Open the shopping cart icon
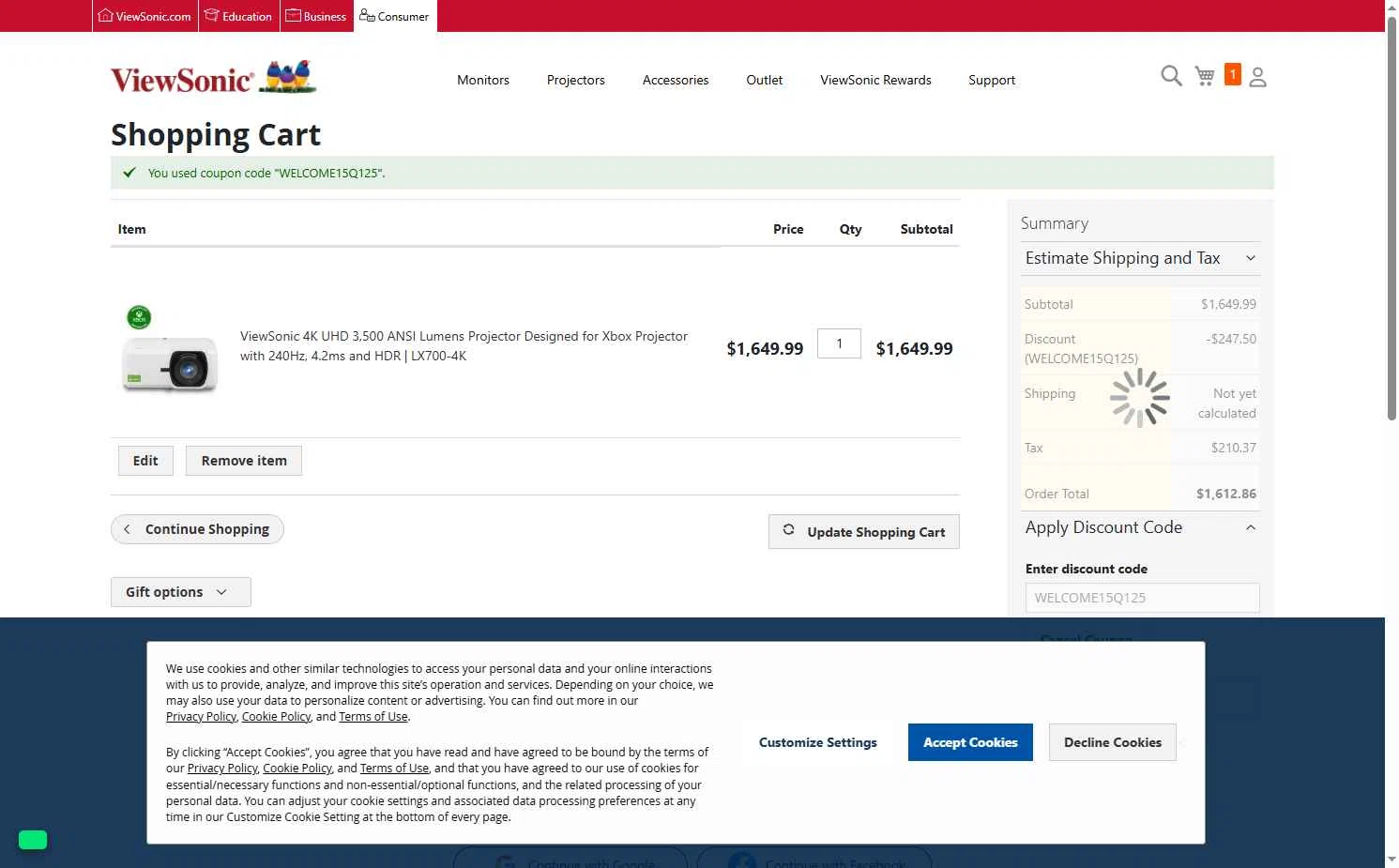Image resolution: width=1399 pixels, height=868 pixels. click(x=1205, y=76)
